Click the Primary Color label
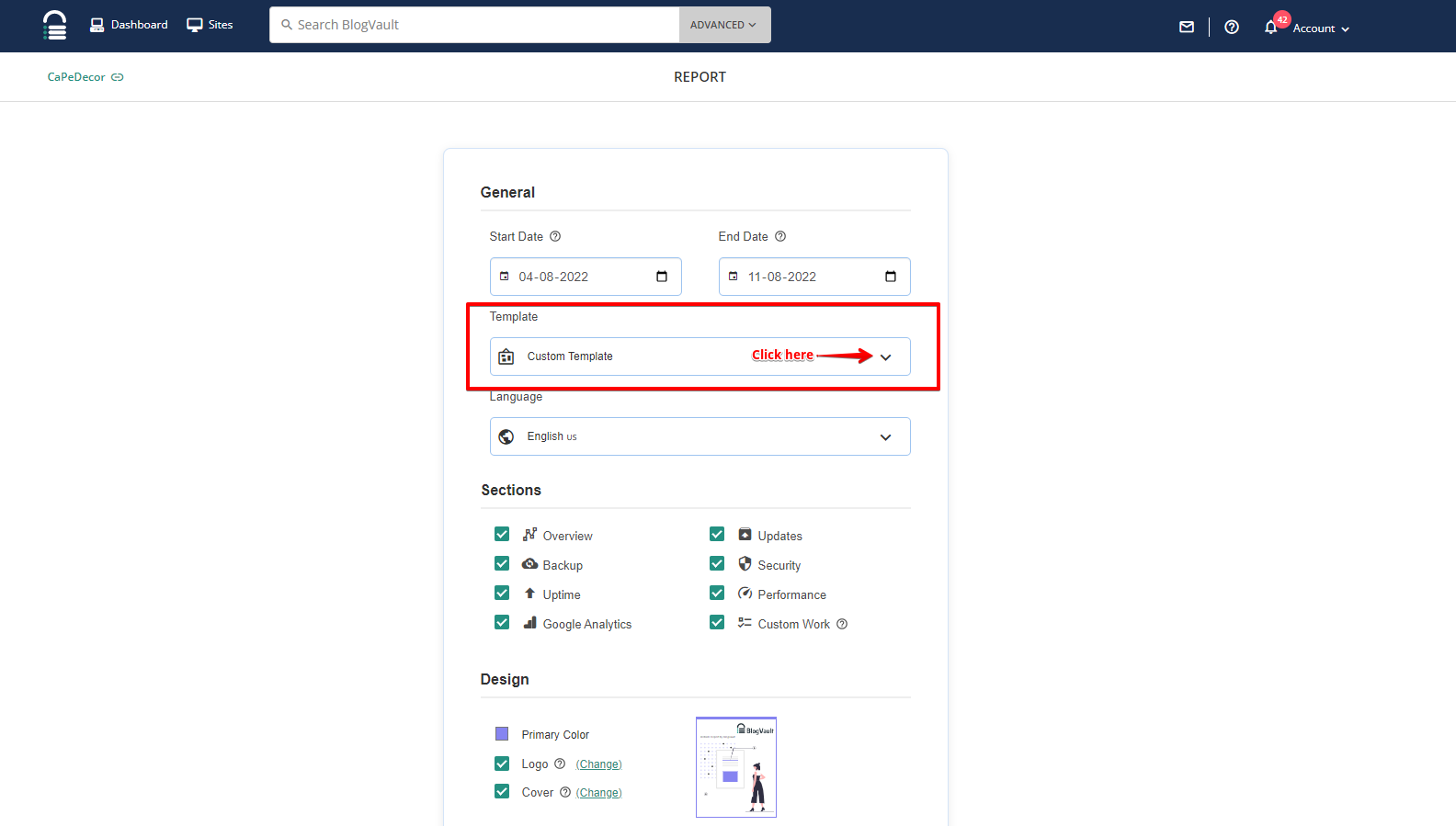Screen dimensions: 1456x826 pyautogui.click(x=555, y=735)
